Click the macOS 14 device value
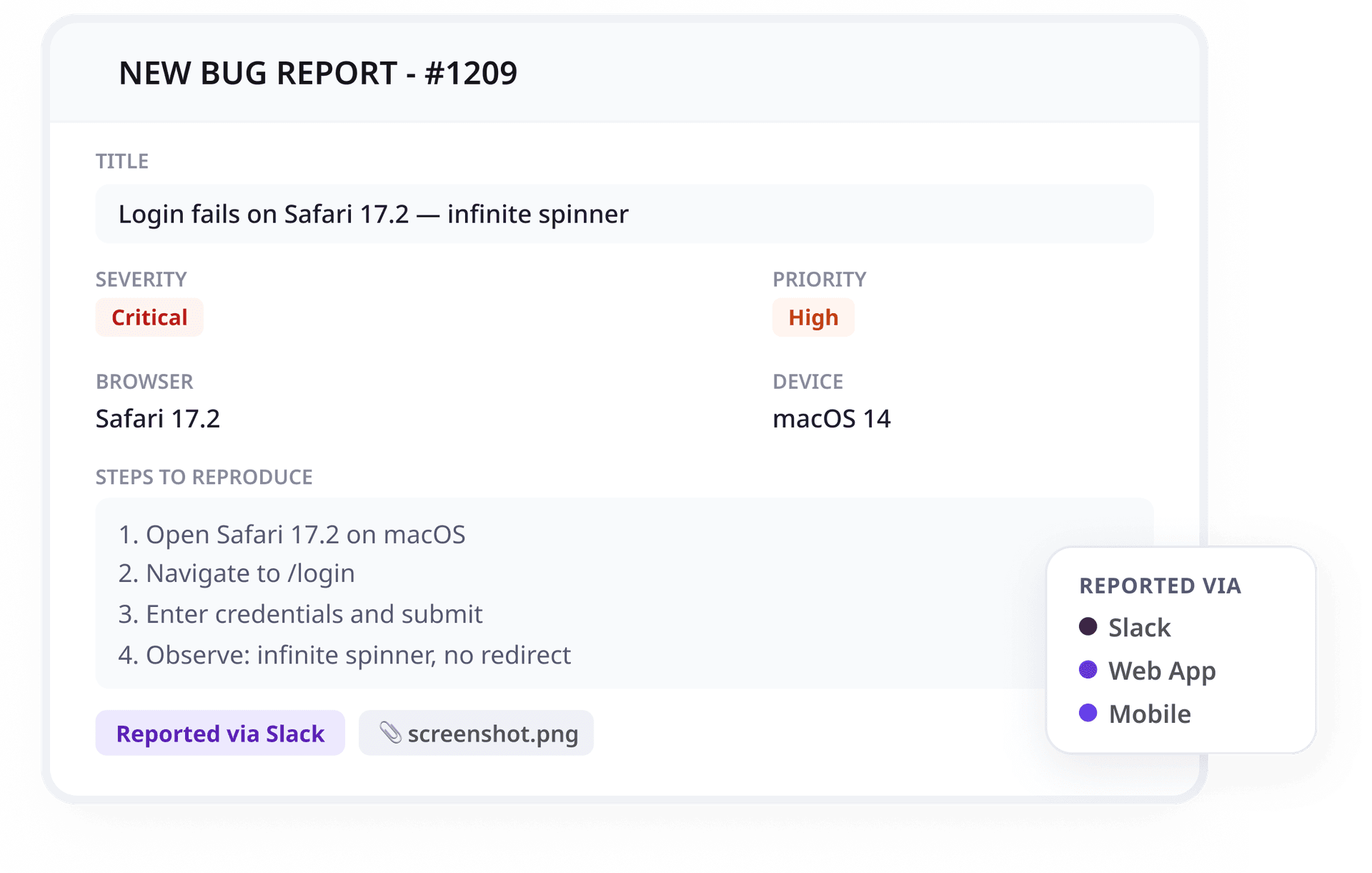The height and width of the screenshot is (873, 1372). coord(832,418)
